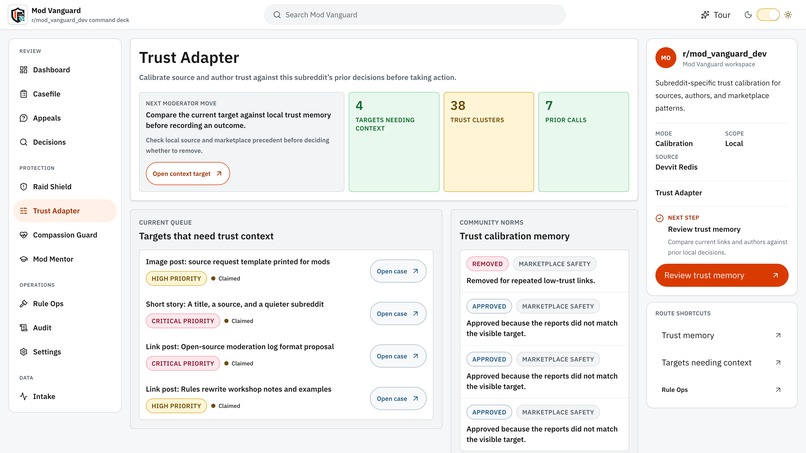Open case for Short story post
806x453 pixels.
(x=398, y=314)
